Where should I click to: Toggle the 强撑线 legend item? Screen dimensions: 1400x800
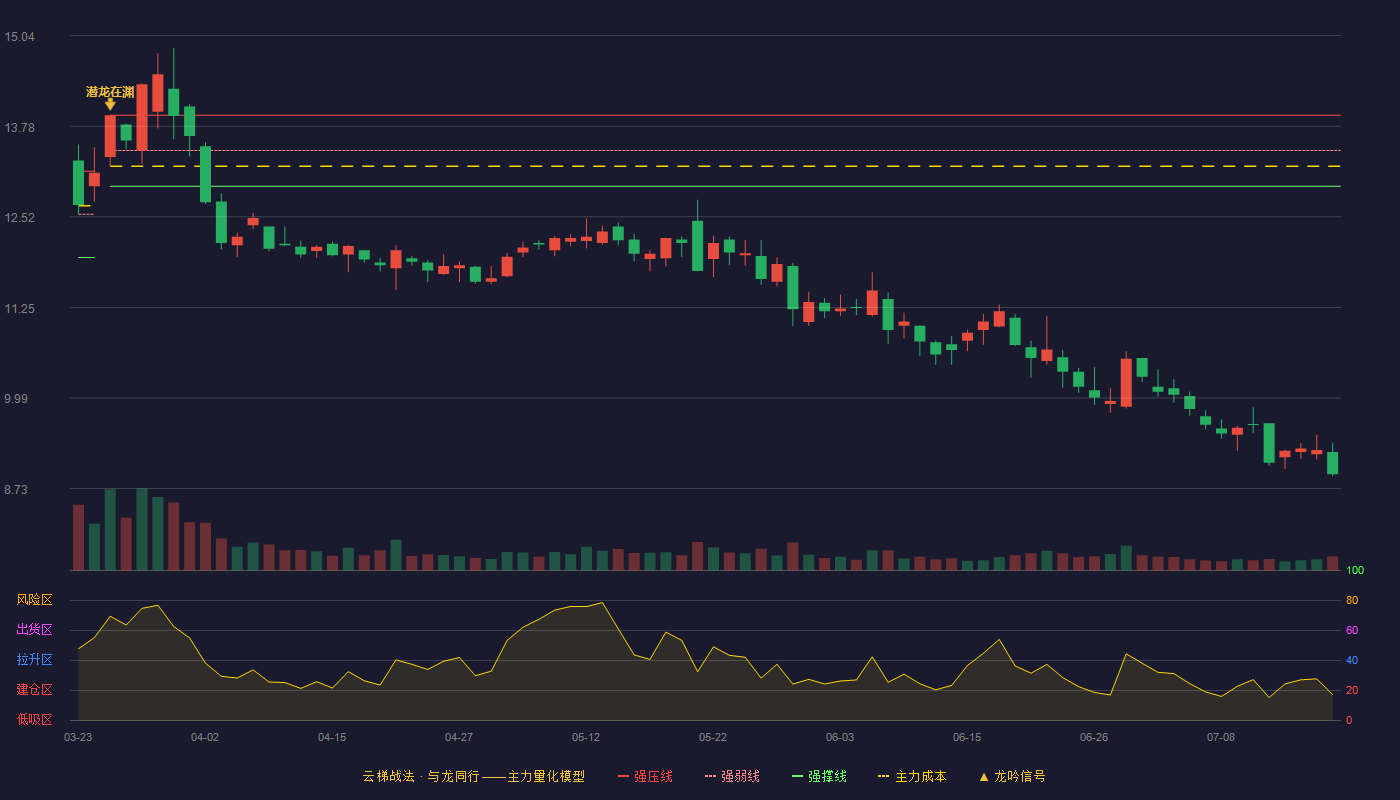click(819, 776)
